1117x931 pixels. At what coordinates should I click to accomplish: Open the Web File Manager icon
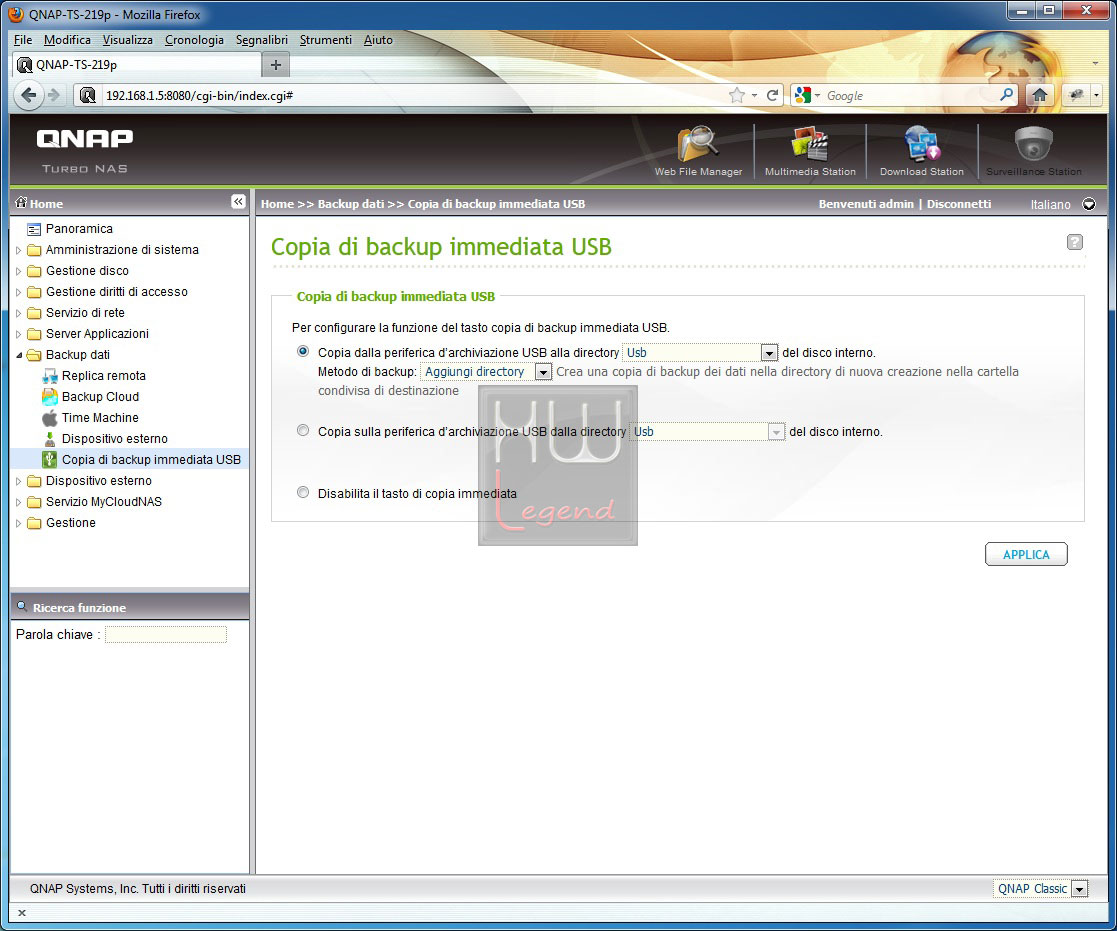698,150
